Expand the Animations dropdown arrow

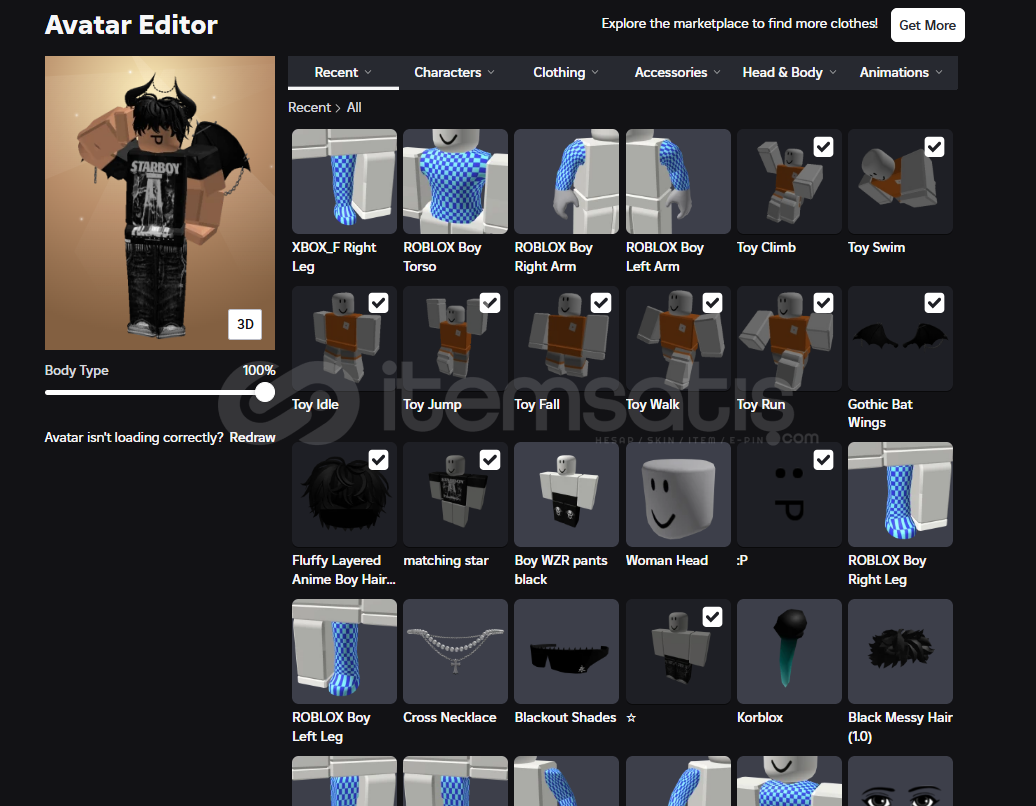pyautogui.click(x=939, y=72)
